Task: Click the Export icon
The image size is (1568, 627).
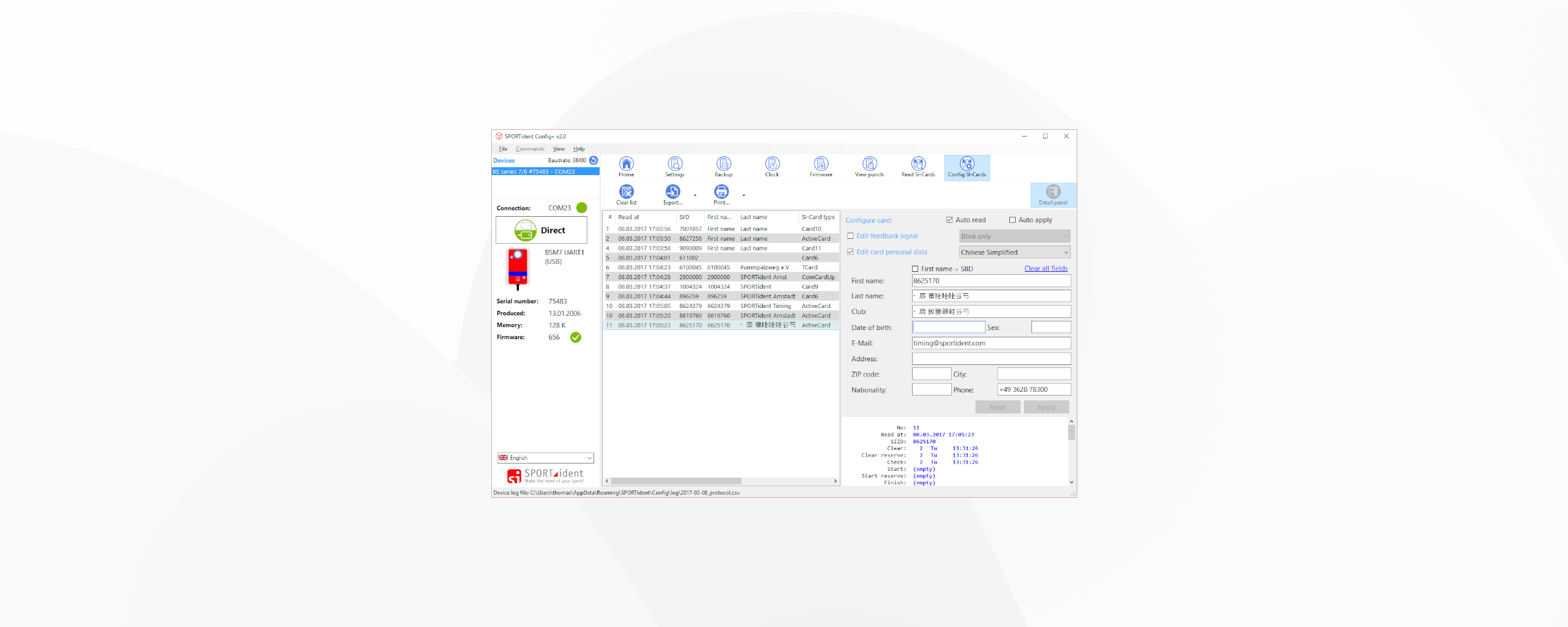Action: coord(673,195)
